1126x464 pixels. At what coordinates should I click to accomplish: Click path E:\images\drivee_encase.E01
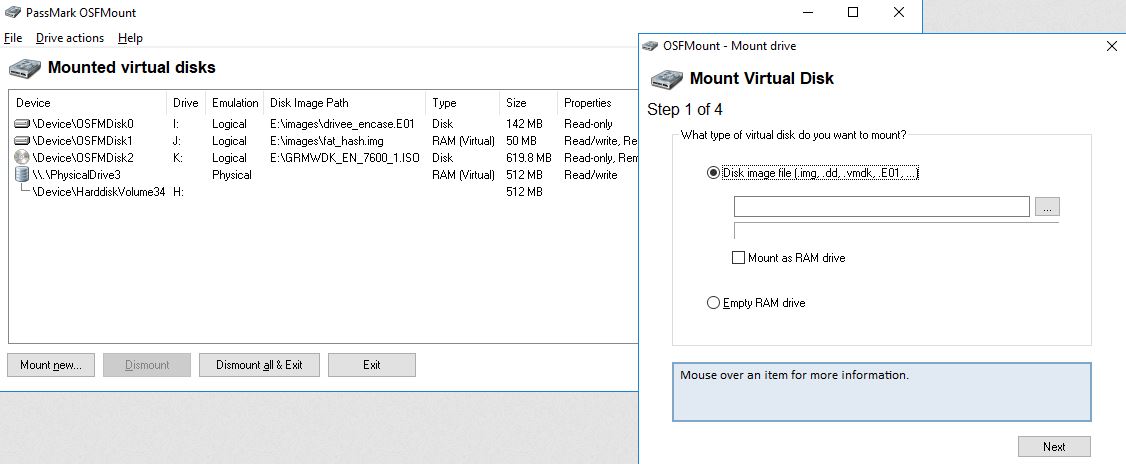pyautogui.click(x=342, y=124)
